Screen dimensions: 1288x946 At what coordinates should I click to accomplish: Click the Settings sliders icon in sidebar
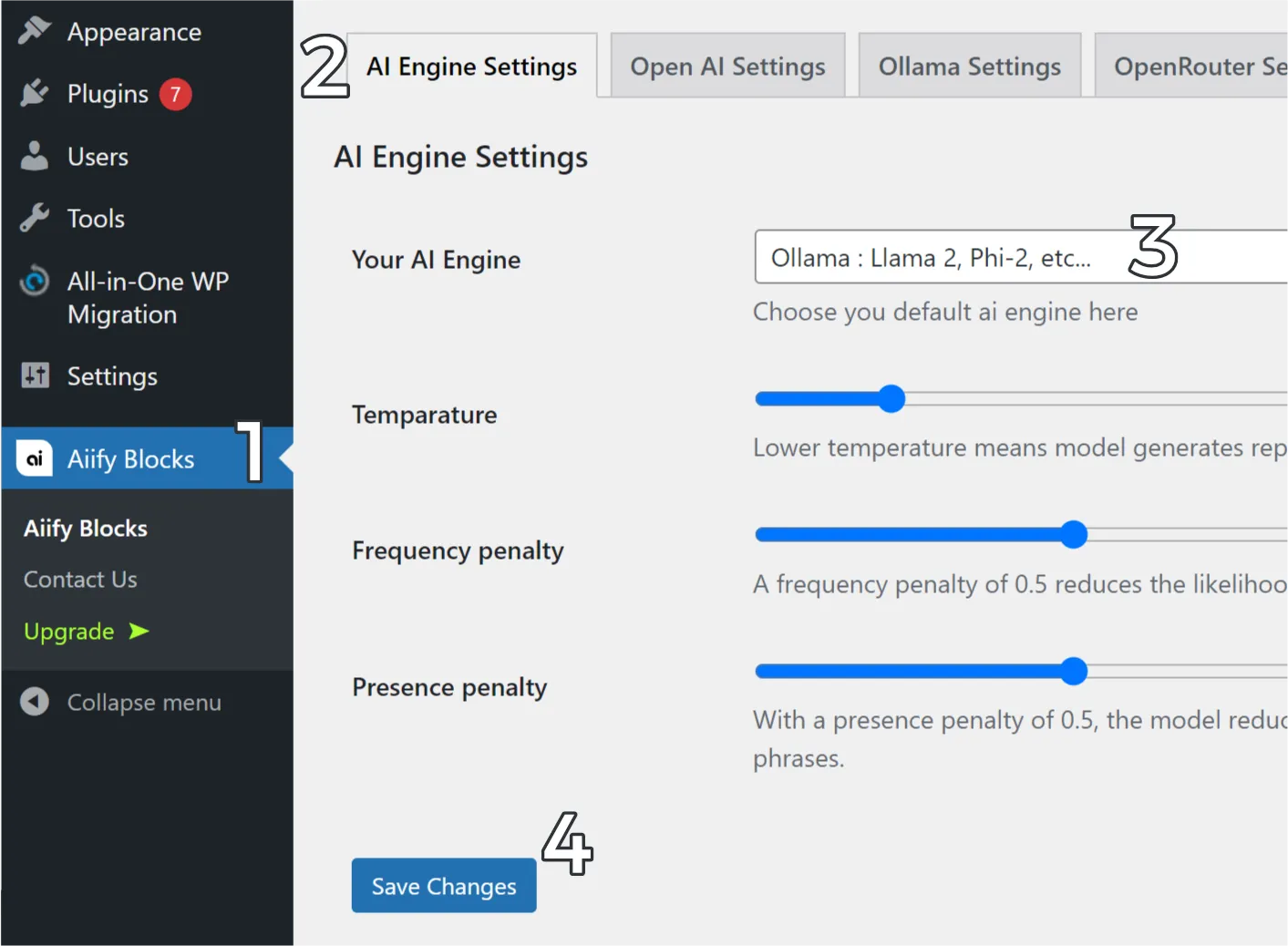point(35,375)
